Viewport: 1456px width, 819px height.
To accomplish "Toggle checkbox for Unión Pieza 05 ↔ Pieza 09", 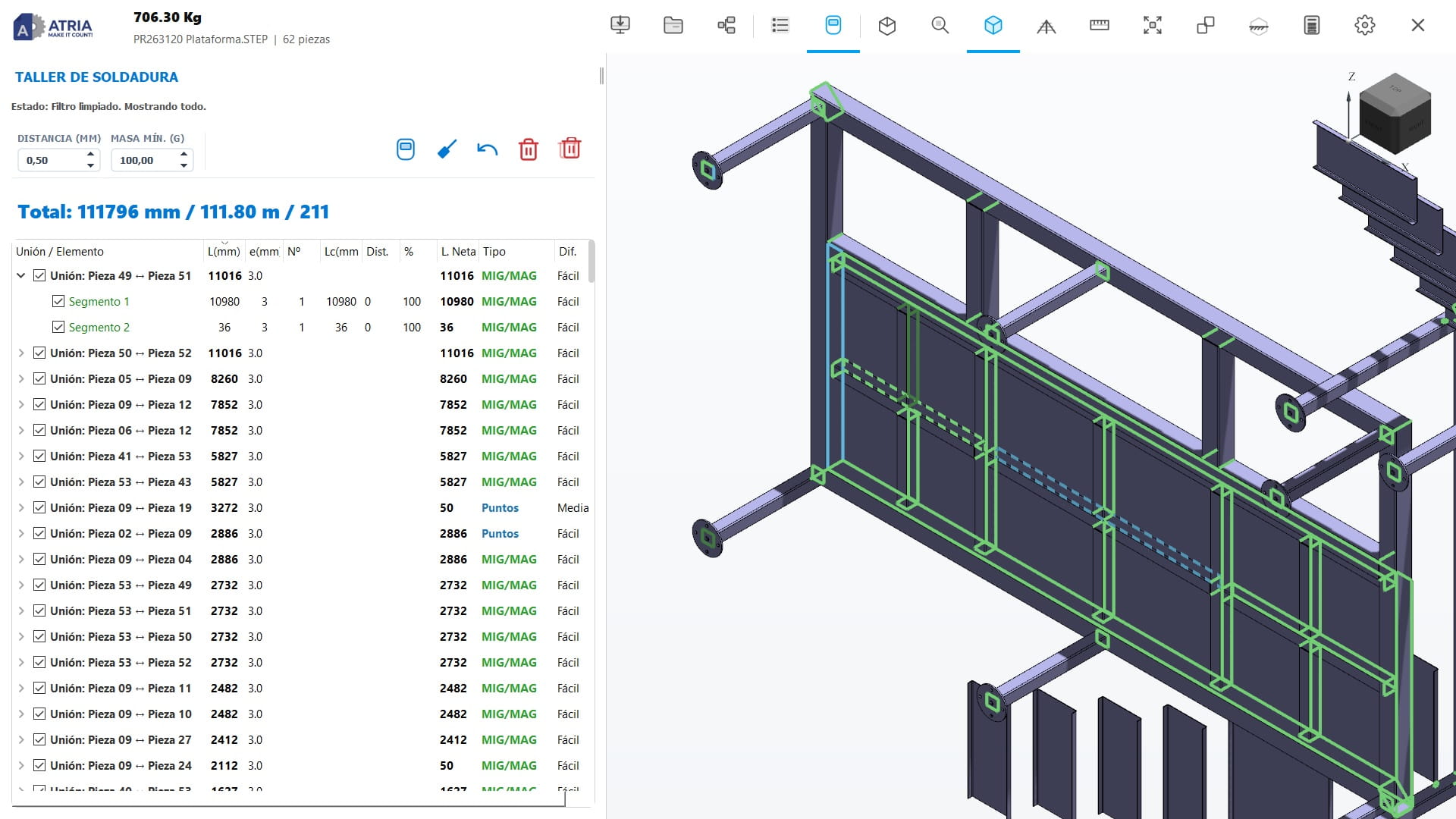I will [39, 378].
